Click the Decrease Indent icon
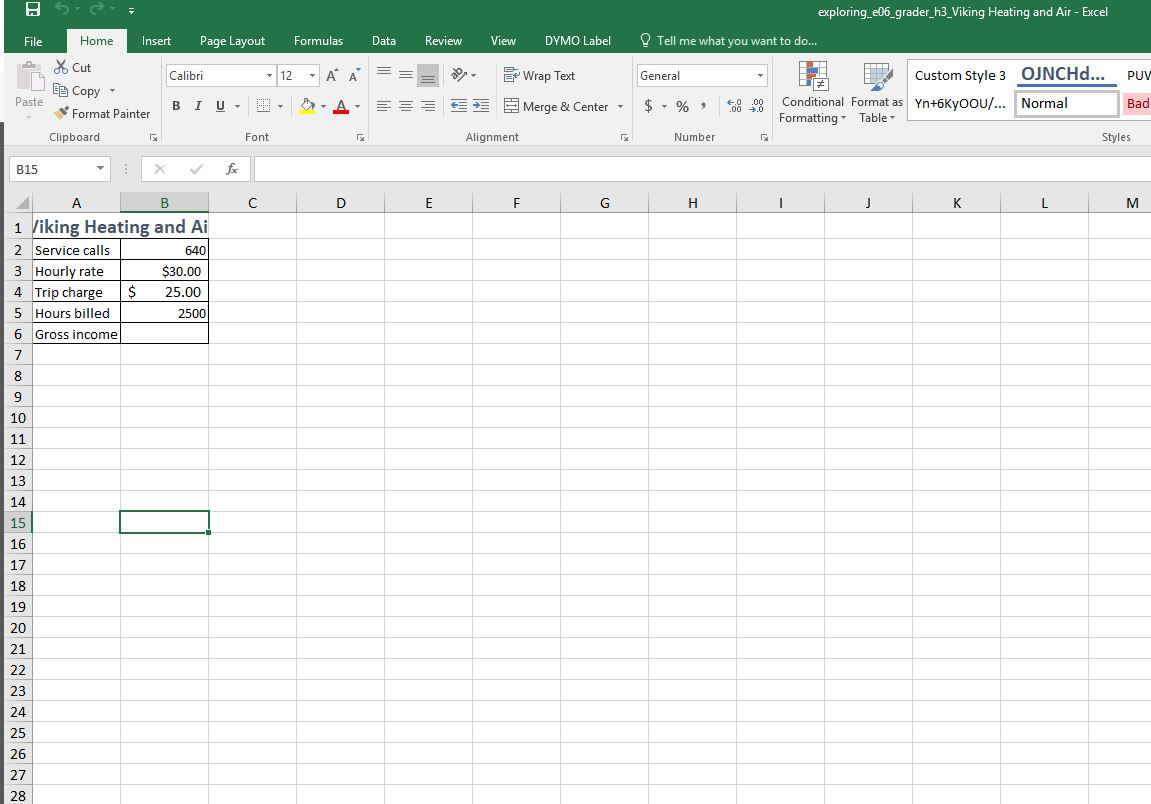The width and height of the screenshot is (1151, 804). click(459, 106)
